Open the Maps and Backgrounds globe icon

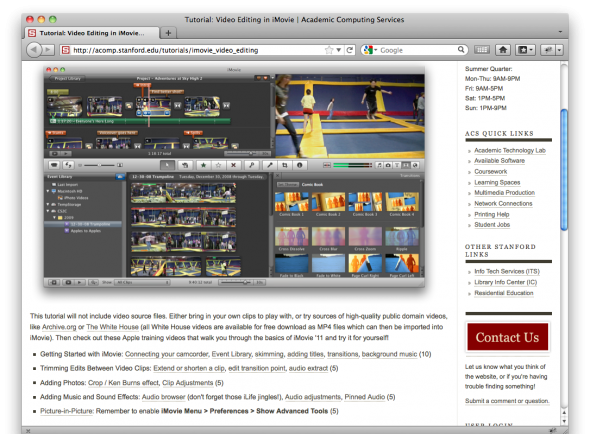415,165
